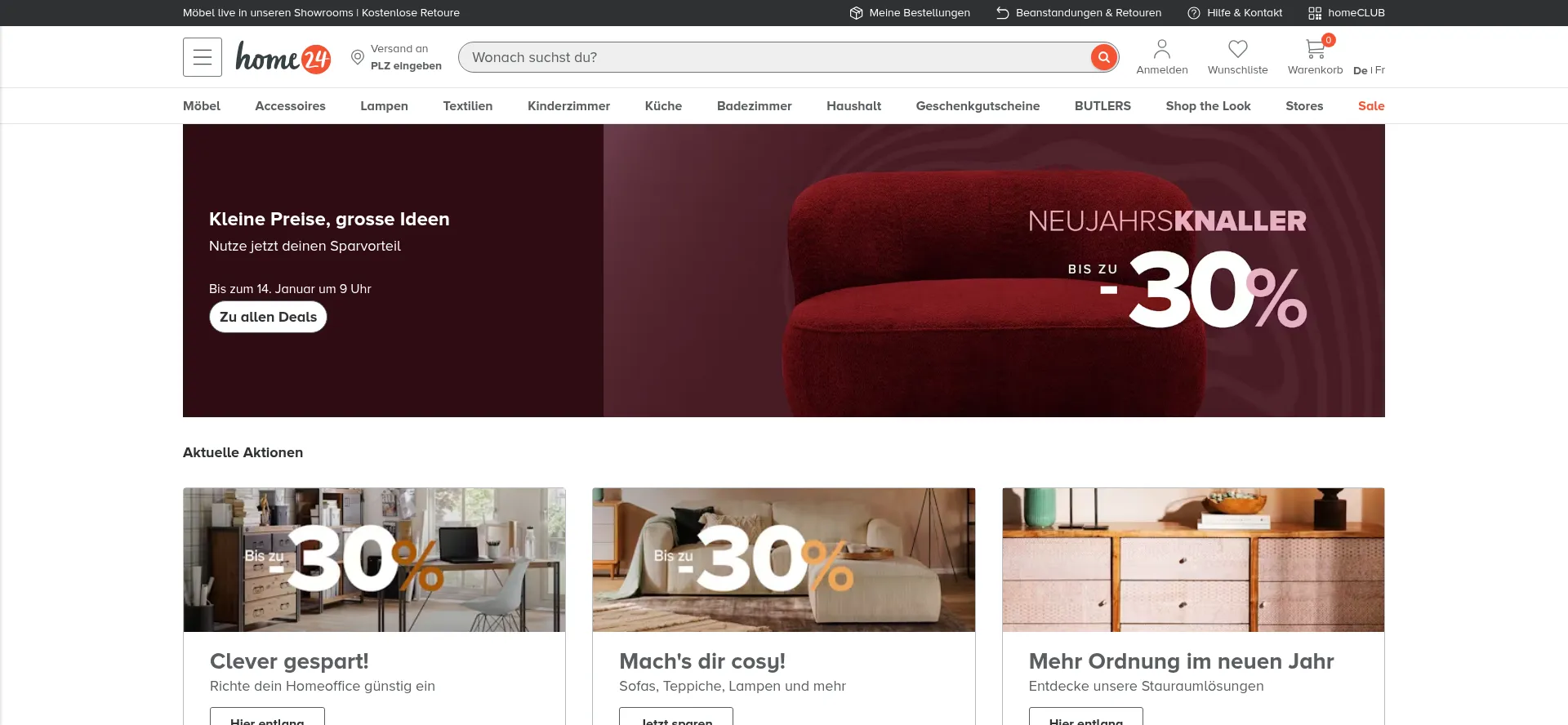
Task: Open the Warenkorb cart icon
Action: [1315, 49]
